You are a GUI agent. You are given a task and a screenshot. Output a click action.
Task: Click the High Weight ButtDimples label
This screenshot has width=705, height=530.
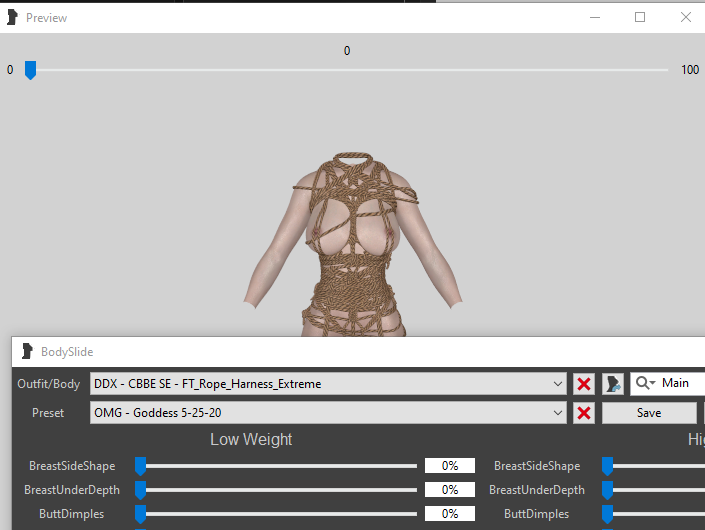[536, 514]
